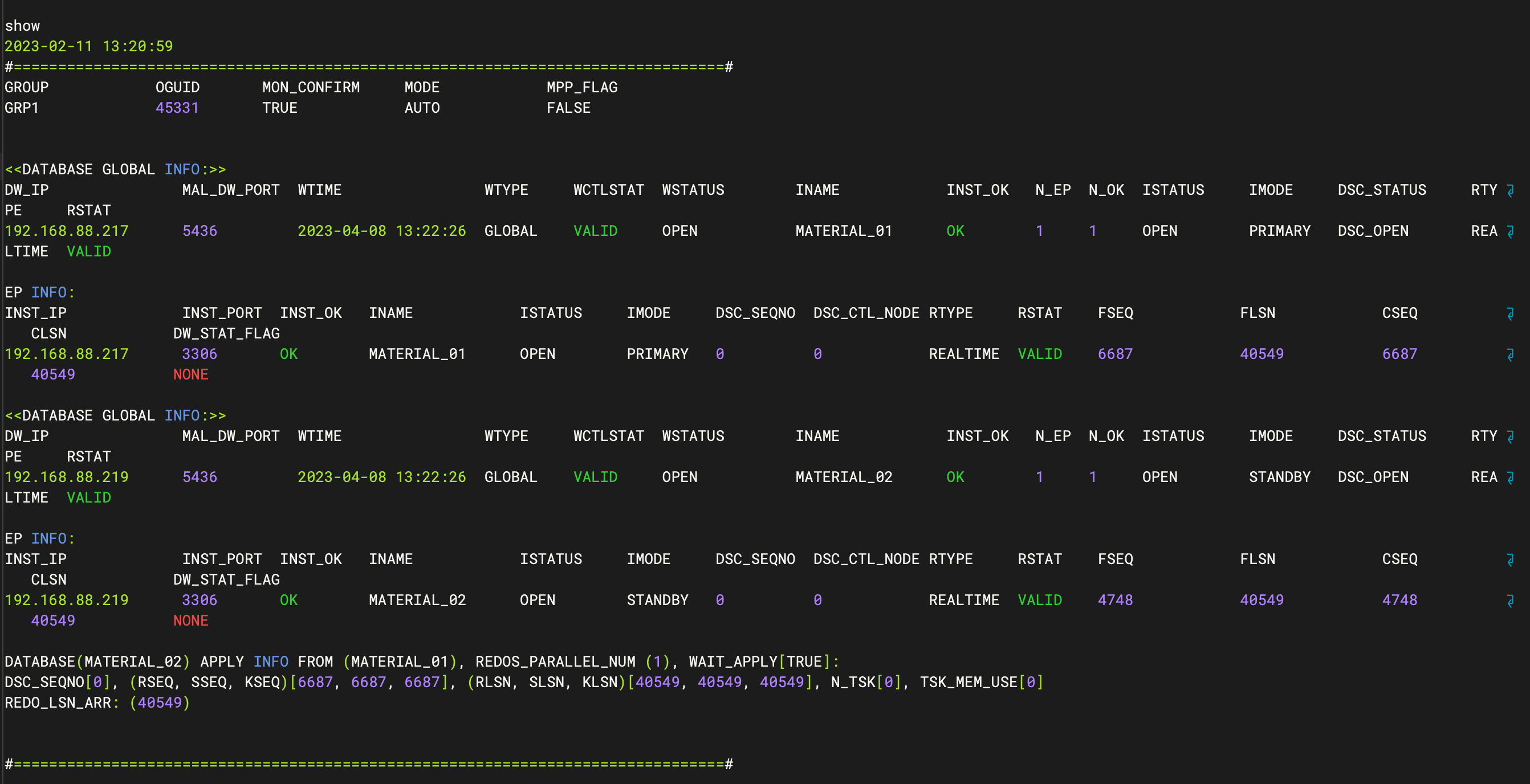Screen dimensions: 1530x784
Task: Click the MPP_FLAG column header
Action: (582, 87)
